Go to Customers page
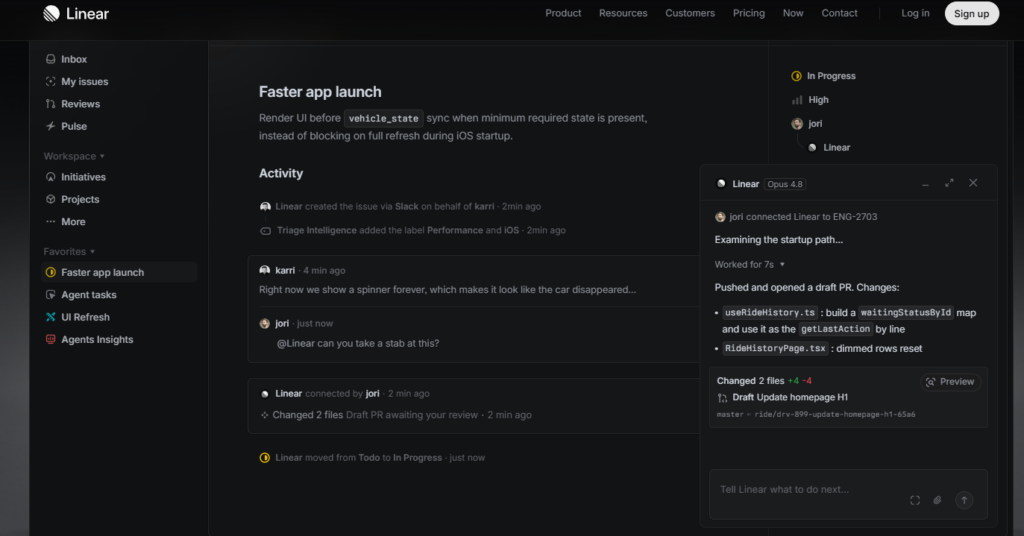1024x536 pixels. click(690, 13)
